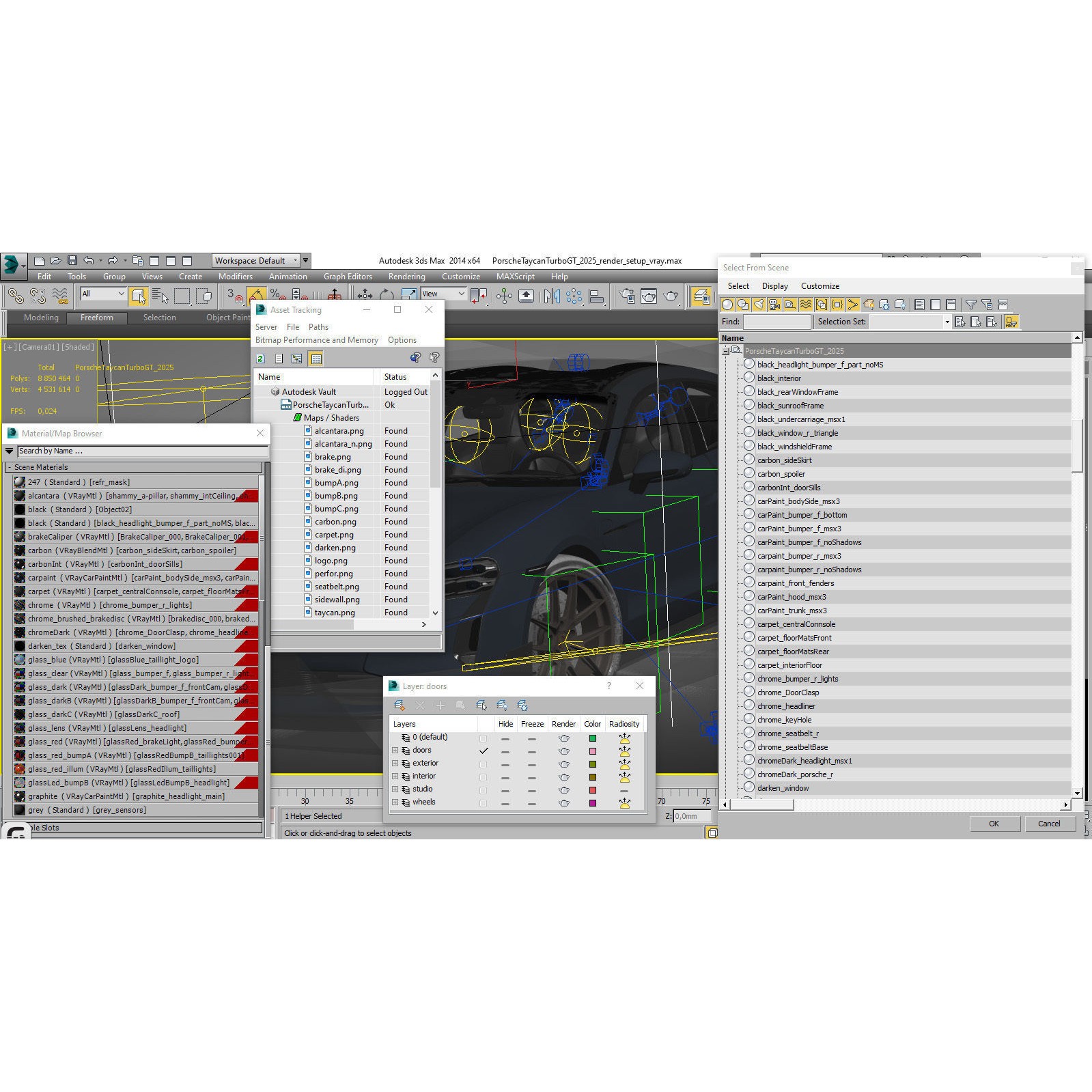Click the Save File icon
Viewport: 1092px width, 1092px height.
(72, 261)
